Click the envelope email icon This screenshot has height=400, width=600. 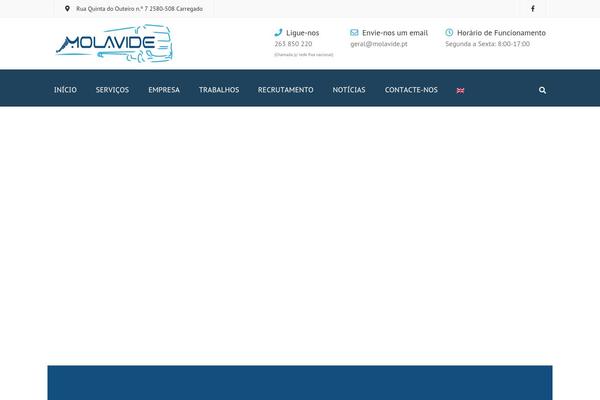[354, 33]
